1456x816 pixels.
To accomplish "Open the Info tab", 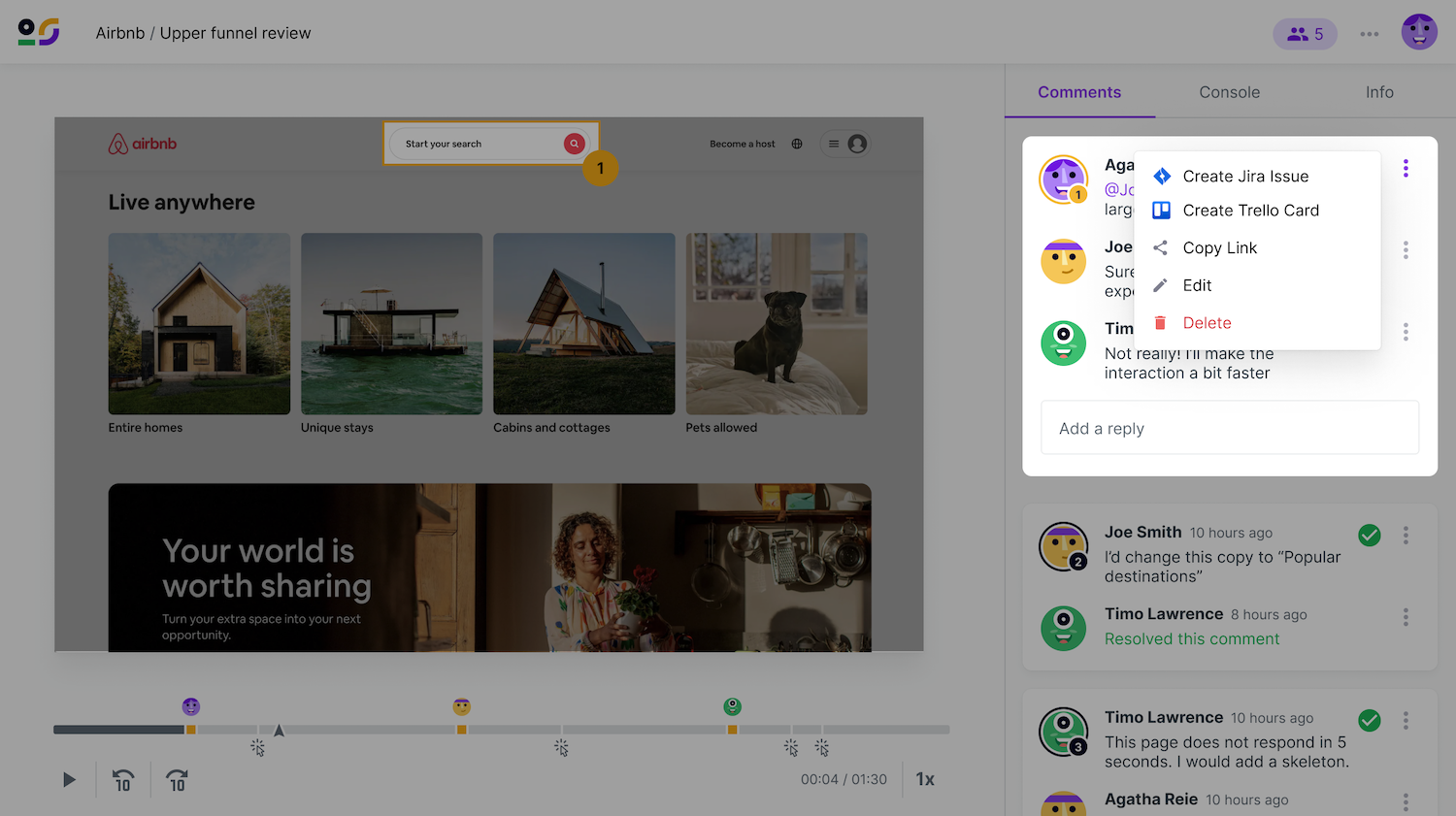I will point(1378,92).
